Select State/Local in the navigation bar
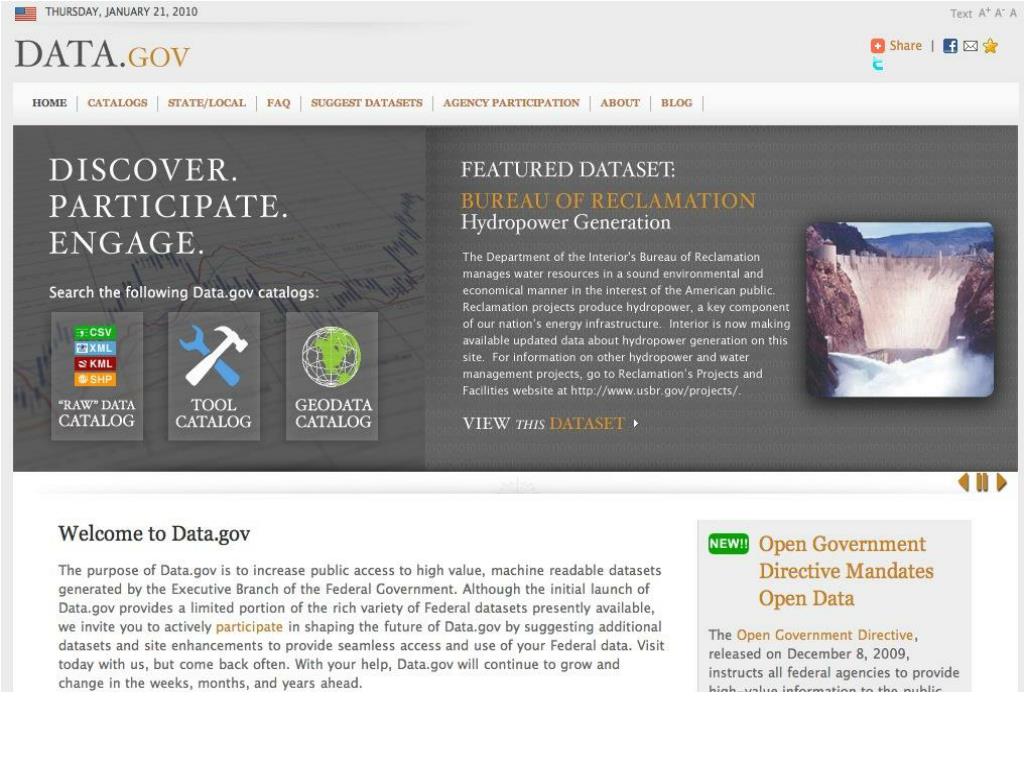The width and height of the screenshot is (1024, 768). (207, 103)
